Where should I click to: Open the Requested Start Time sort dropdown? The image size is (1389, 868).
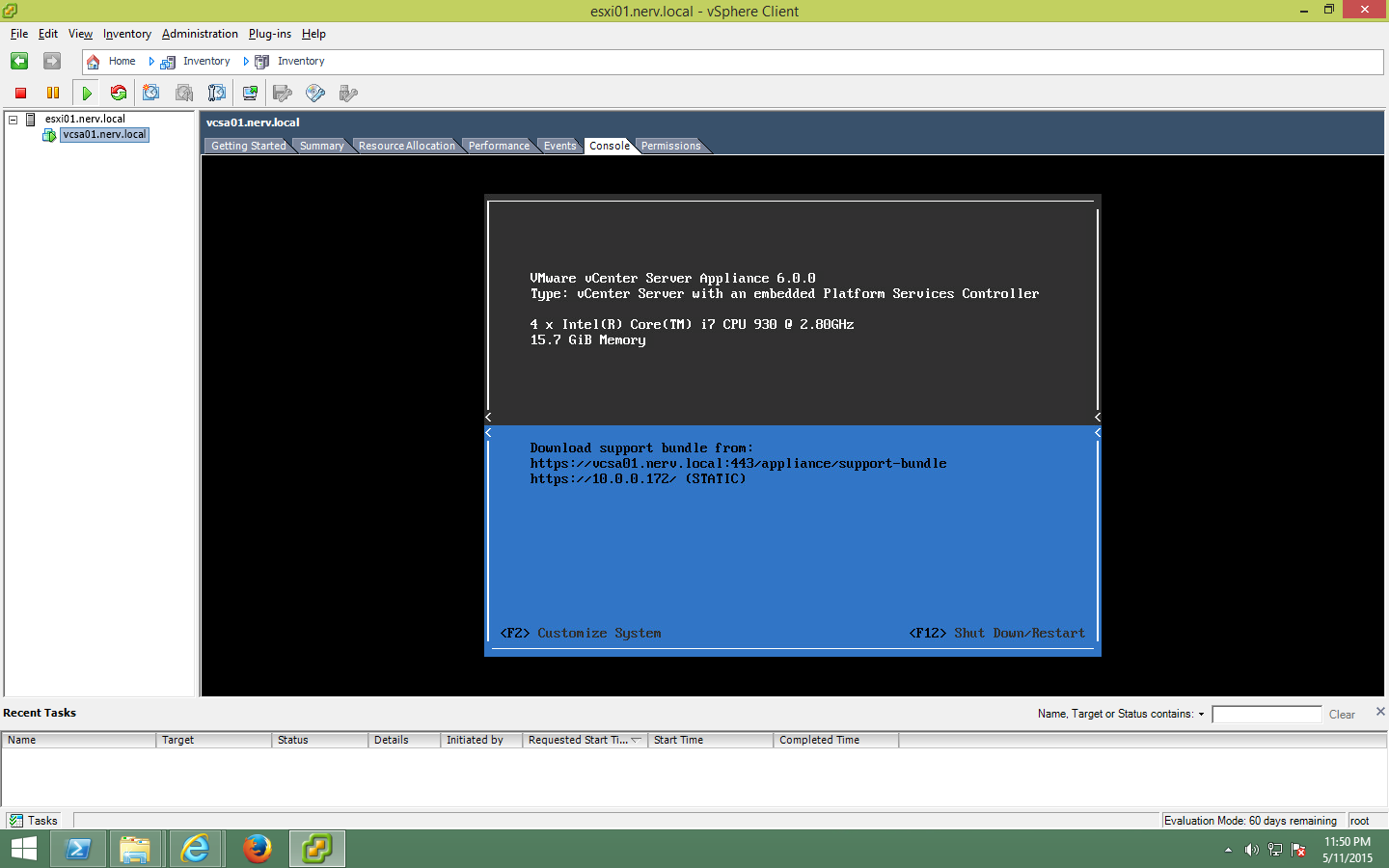(638, 740)
